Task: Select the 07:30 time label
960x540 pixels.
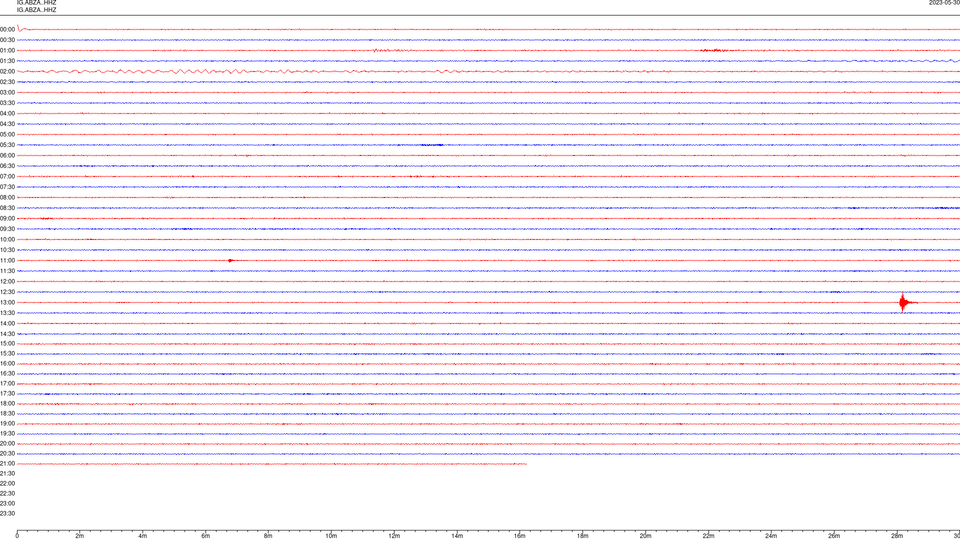Action: [7, 187]
